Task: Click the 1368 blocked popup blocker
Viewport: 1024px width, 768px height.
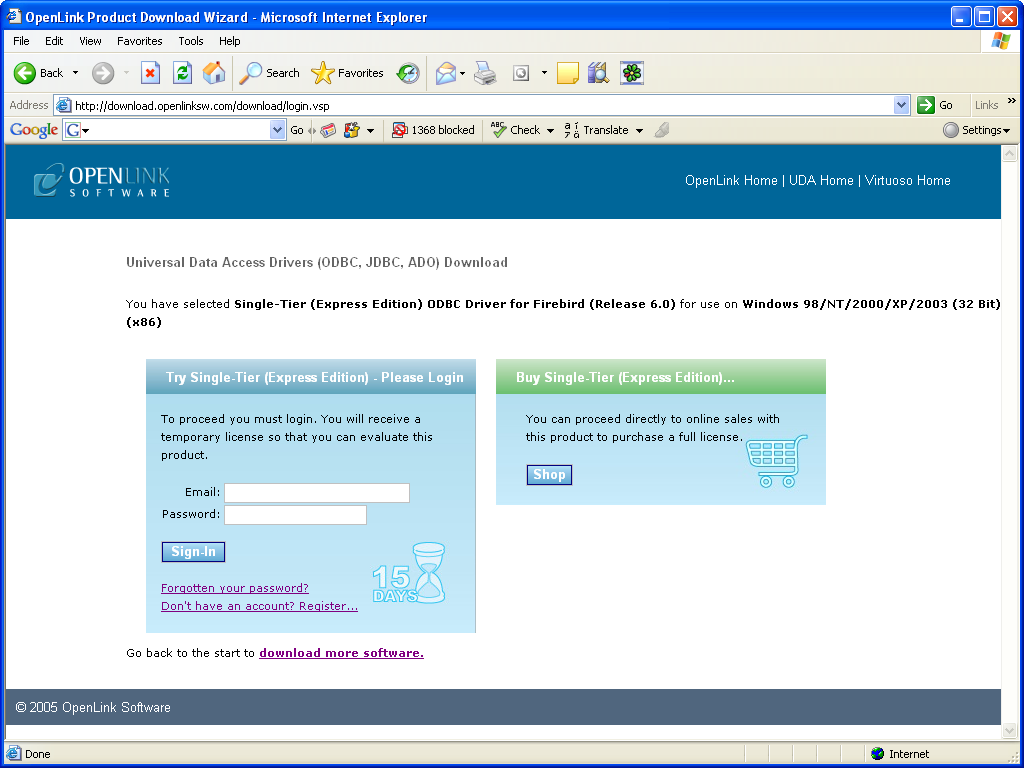Action: pyautogui.click(x=433, y=130)
